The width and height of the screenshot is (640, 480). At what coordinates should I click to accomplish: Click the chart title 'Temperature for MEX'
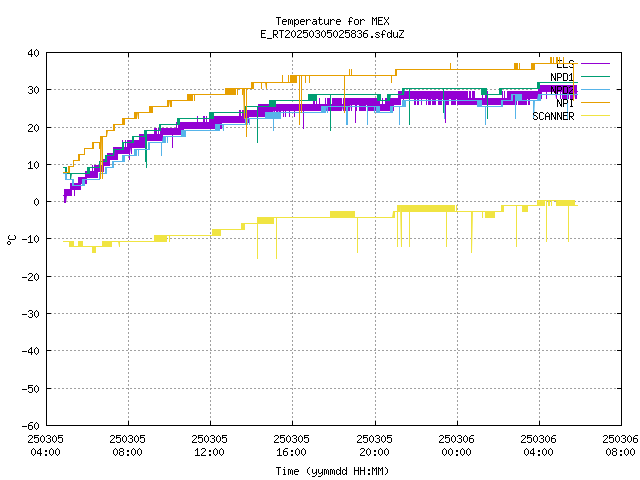[332, 21]
